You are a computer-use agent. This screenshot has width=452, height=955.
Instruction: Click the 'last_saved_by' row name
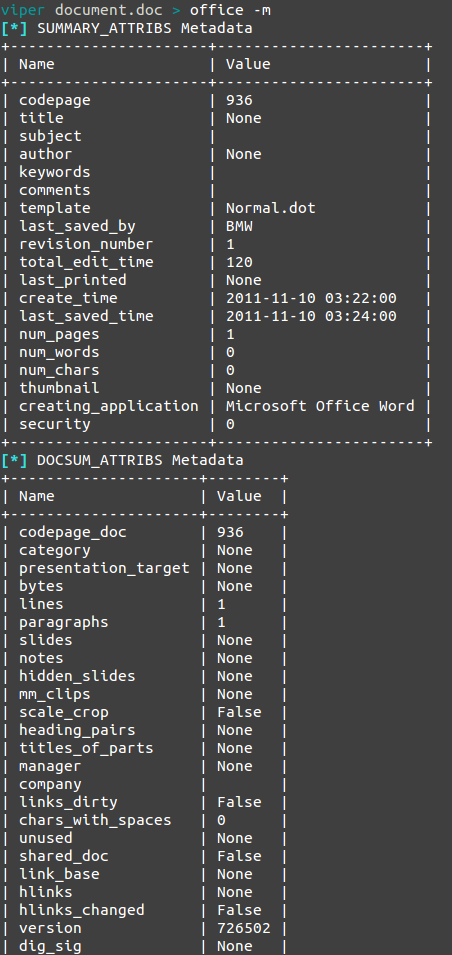tap(77, 227)
